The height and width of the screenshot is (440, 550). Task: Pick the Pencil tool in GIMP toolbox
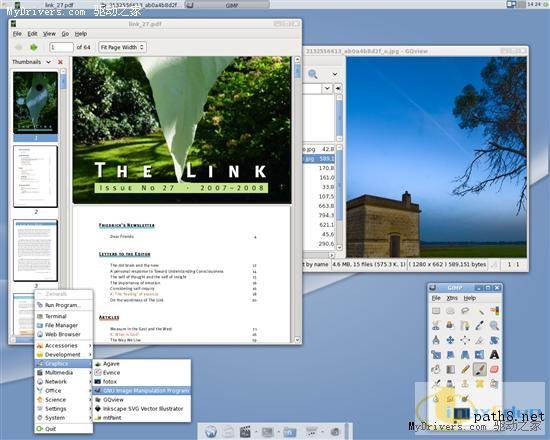coord(465,369)
